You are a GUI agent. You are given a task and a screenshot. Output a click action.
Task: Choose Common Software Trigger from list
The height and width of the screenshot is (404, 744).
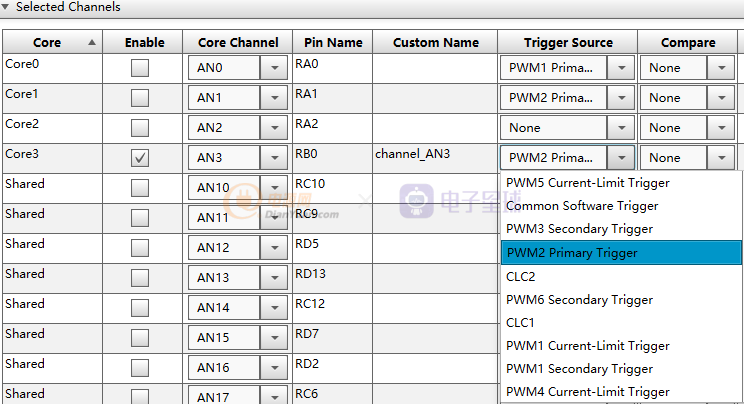click(x=582, y=206)
